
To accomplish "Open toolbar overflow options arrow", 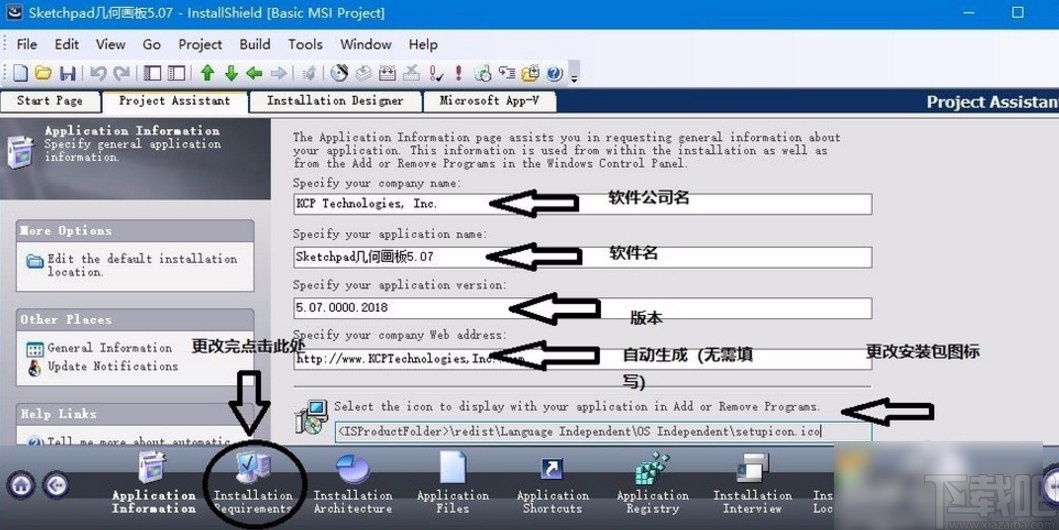I will pos(574,74).
